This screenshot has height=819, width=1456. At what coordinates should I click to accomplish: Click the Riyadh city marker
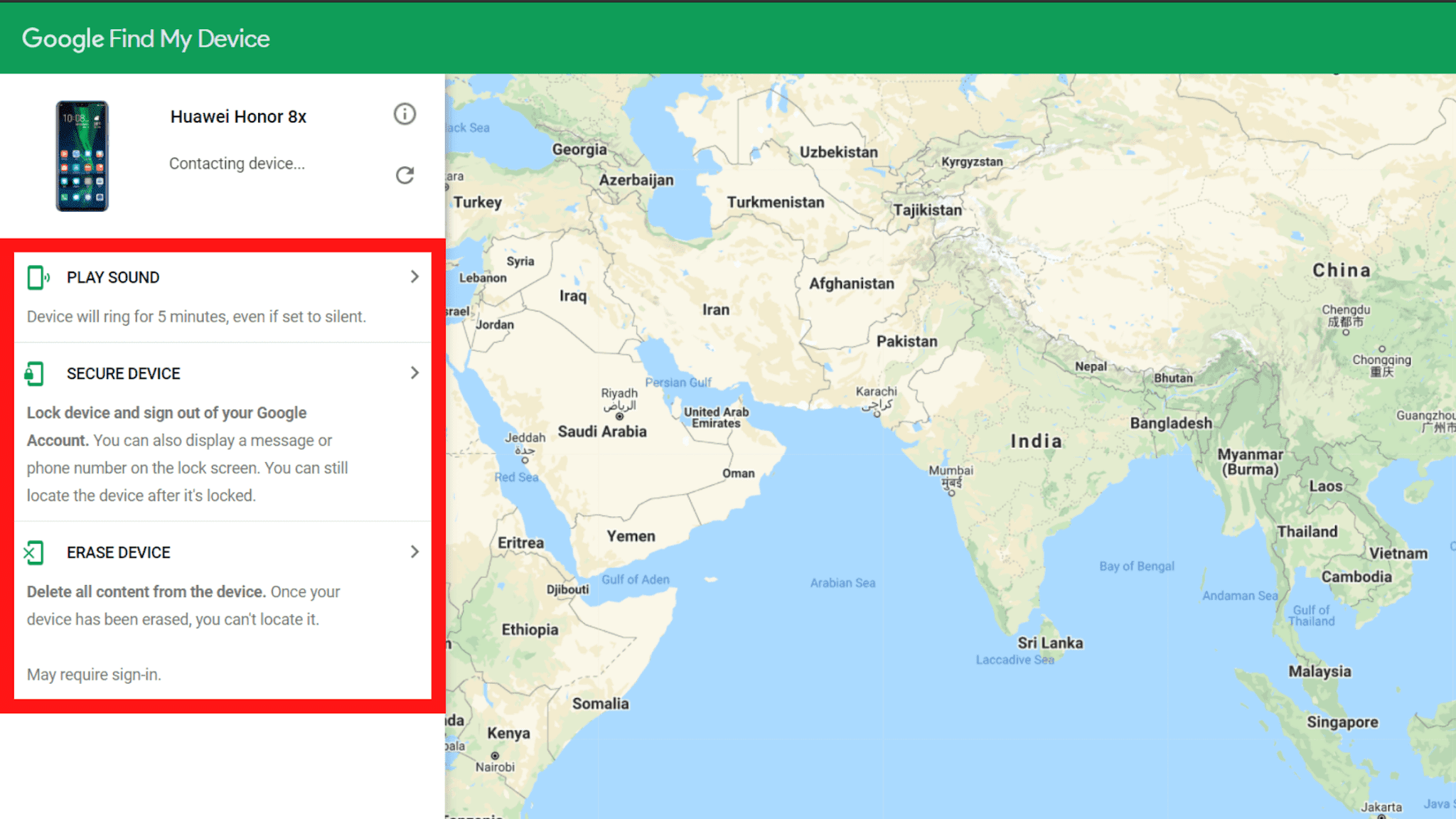619,417
